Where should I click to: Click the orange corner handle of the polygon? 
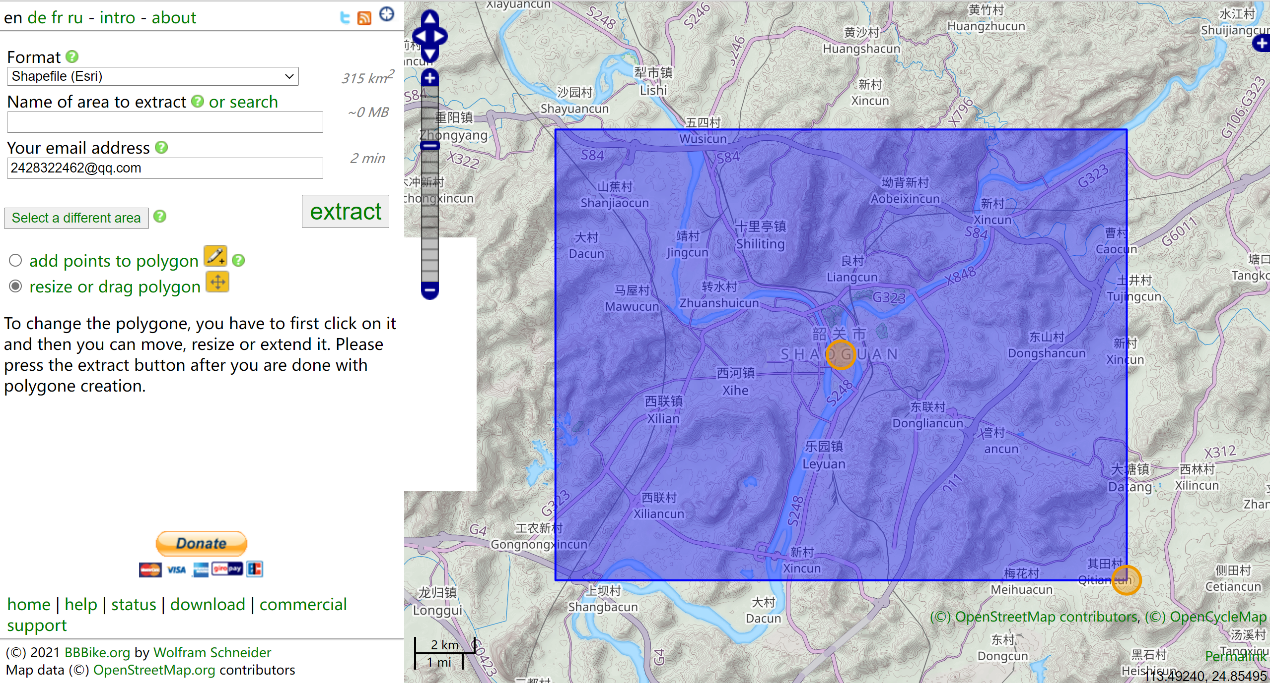(1127, 580)
